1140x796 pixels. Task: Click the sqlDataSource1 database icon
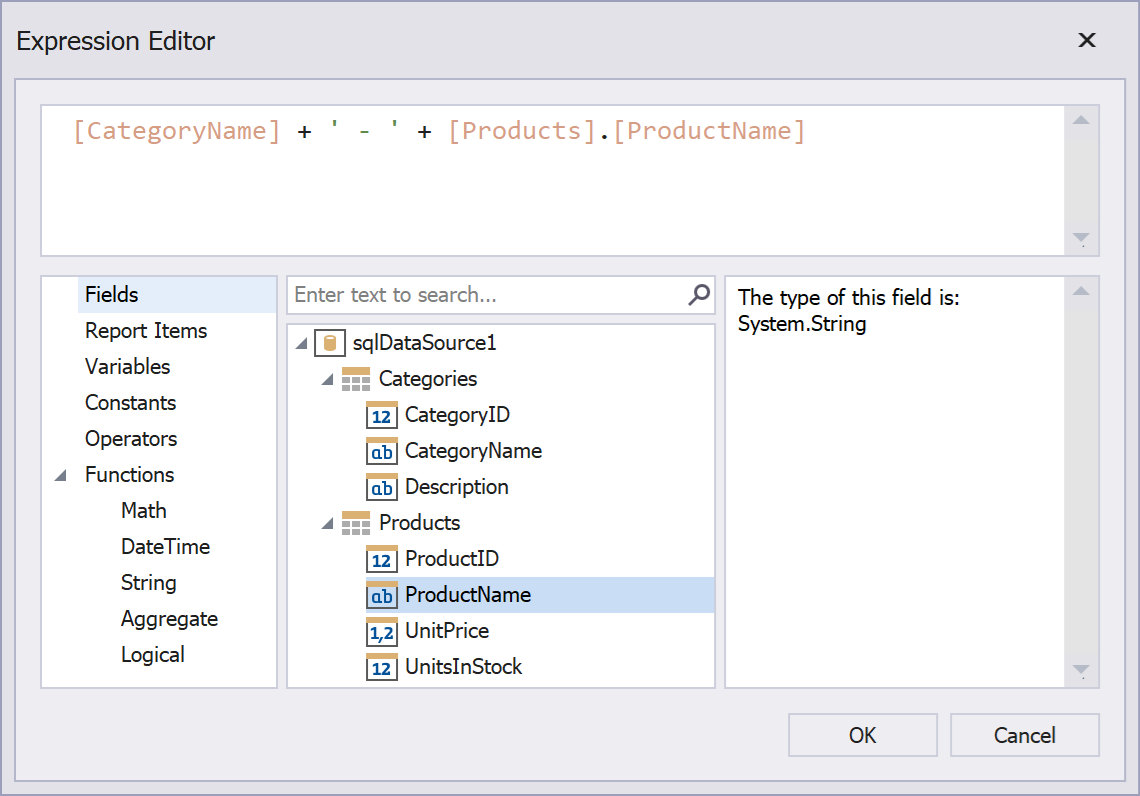pyautogui.click(x=329, y=343)
